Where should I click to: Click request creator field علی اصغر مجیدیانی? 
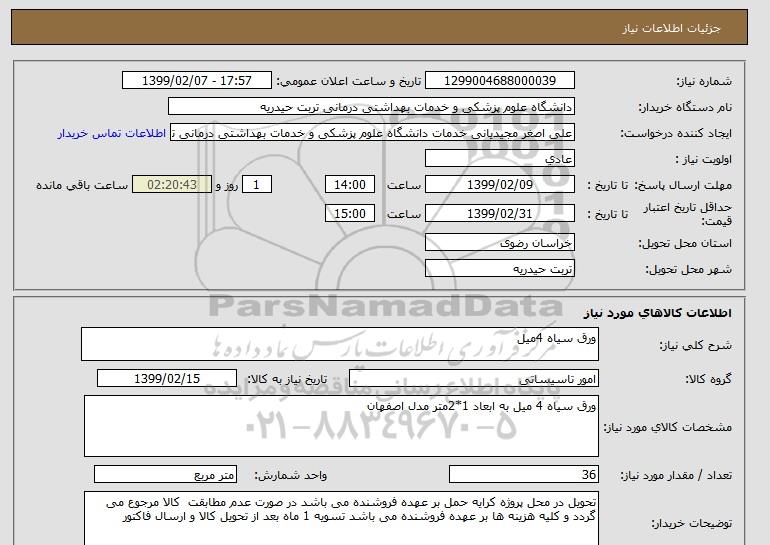tap(372, 133)
